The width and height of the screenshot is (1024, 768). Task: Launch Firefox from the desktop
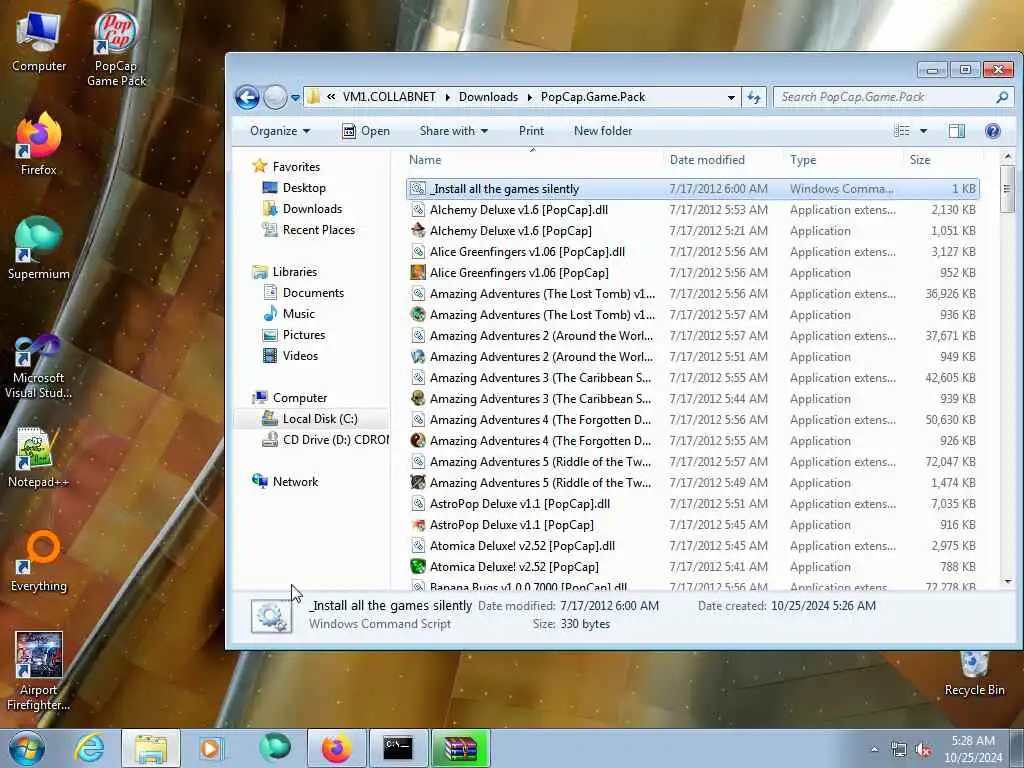(x=39, y=144)
